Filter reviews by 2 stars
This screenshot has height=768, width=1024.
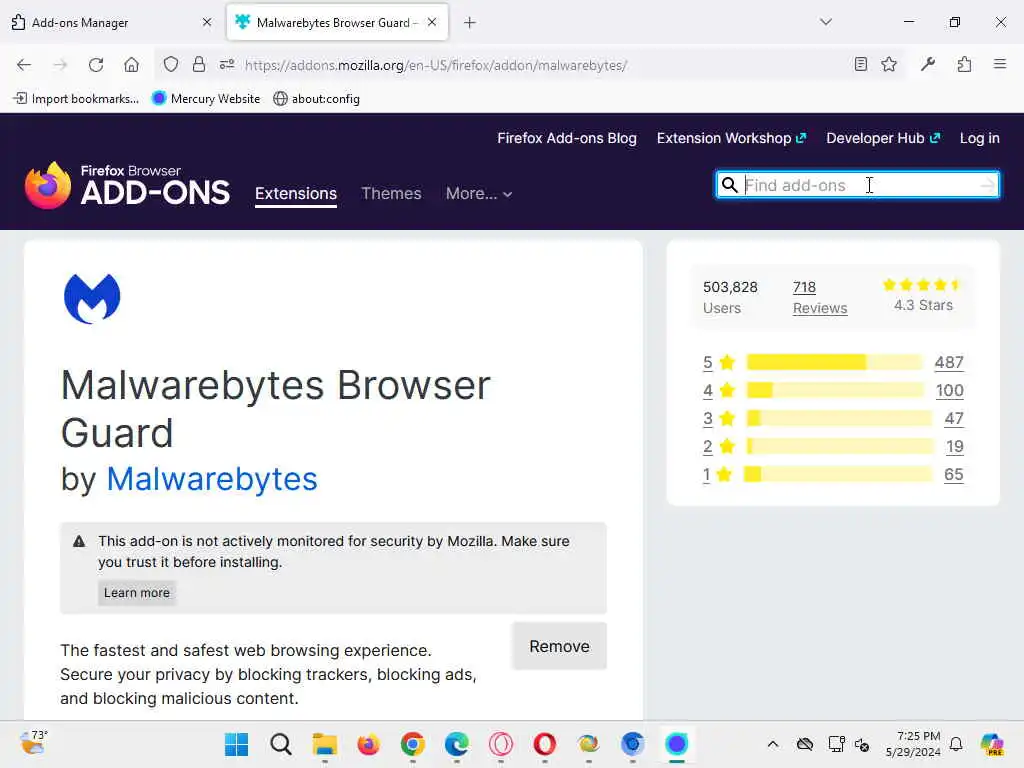pos(718,447)
